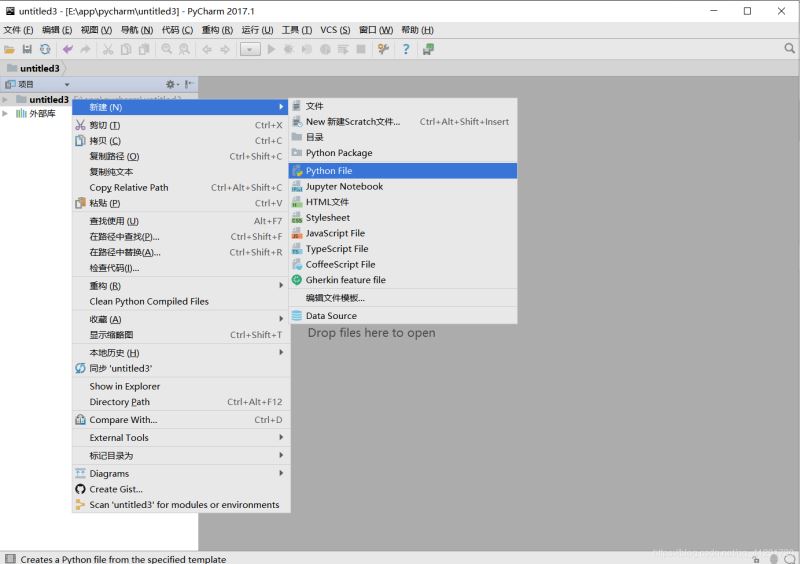800x564 pixels.
Task: Choose TypeScript File from the submenu
Action: click(403, 249)
